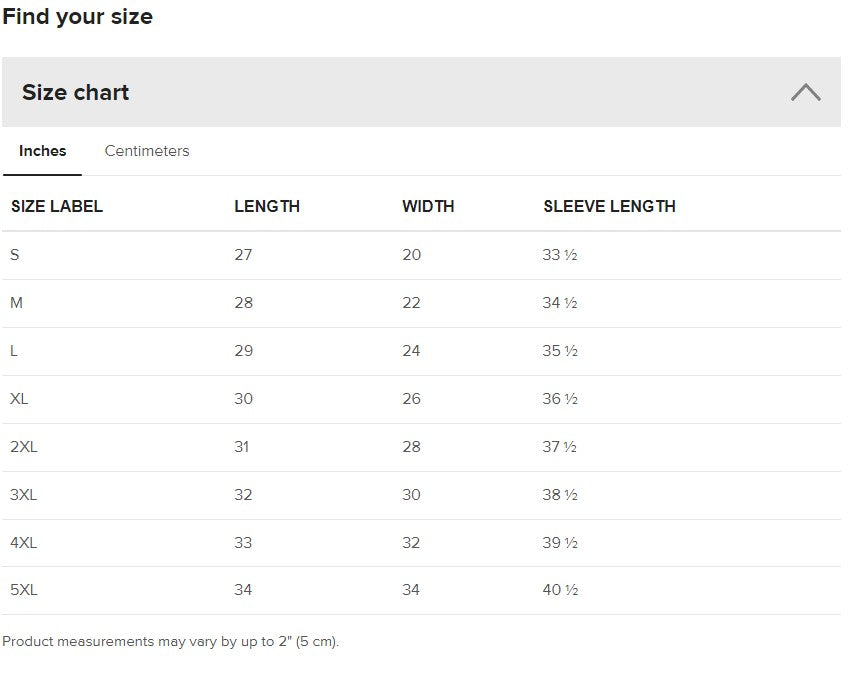Viewport: 861px width, 677px height.
Task: Click the WIDTH column header
Action: [428, 207]
